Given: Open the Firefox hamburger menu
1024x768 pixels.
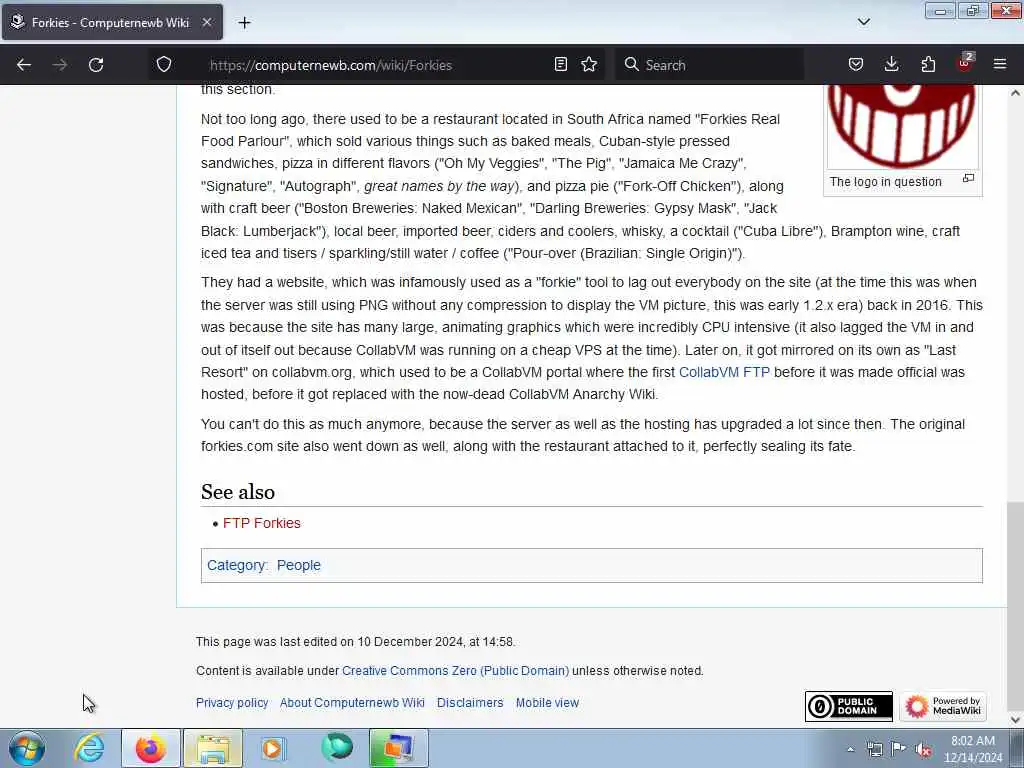Looking at the screenshot, I should pyautogui.click(x=1000, y=64).
